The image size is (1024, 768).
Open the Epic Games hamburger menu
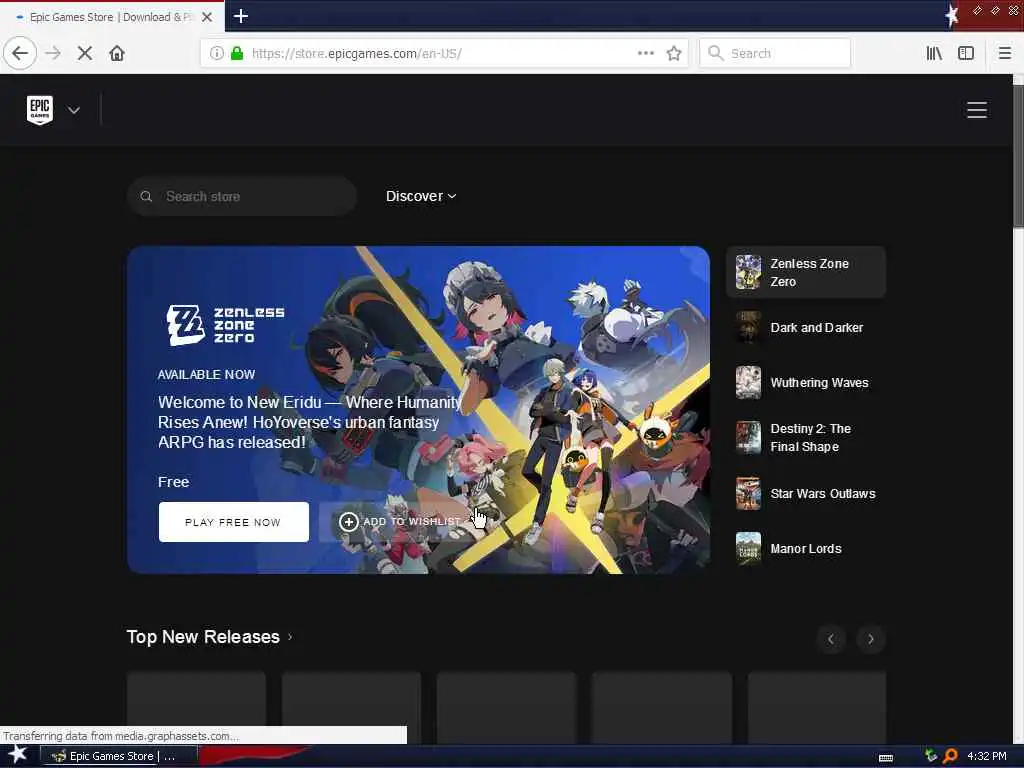coord(976,110)
